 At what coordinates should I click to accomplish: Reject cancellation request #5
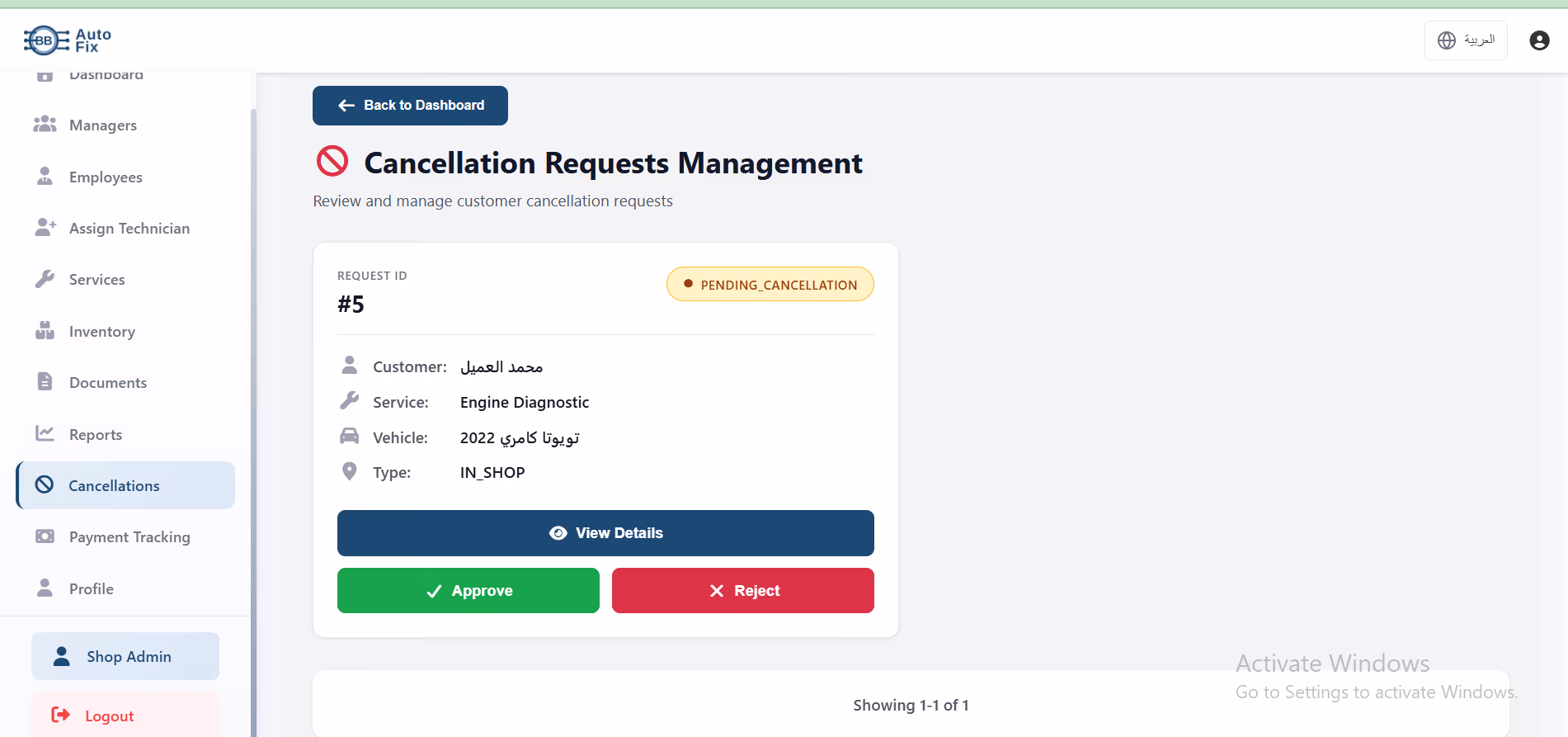[x=743, y=591]
